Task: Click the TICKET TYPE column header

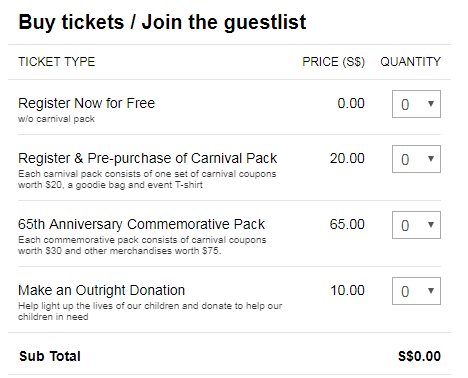Action: pos(57,62)
